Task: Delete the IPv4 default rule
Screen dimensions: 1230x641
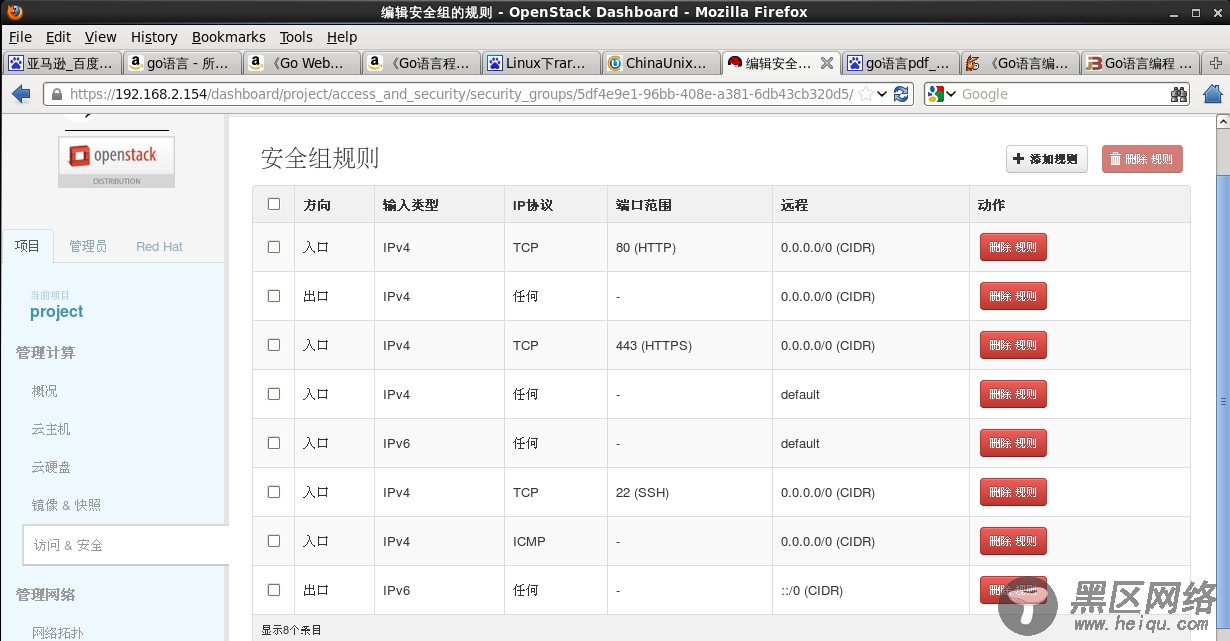Action: click(1013, 394)
